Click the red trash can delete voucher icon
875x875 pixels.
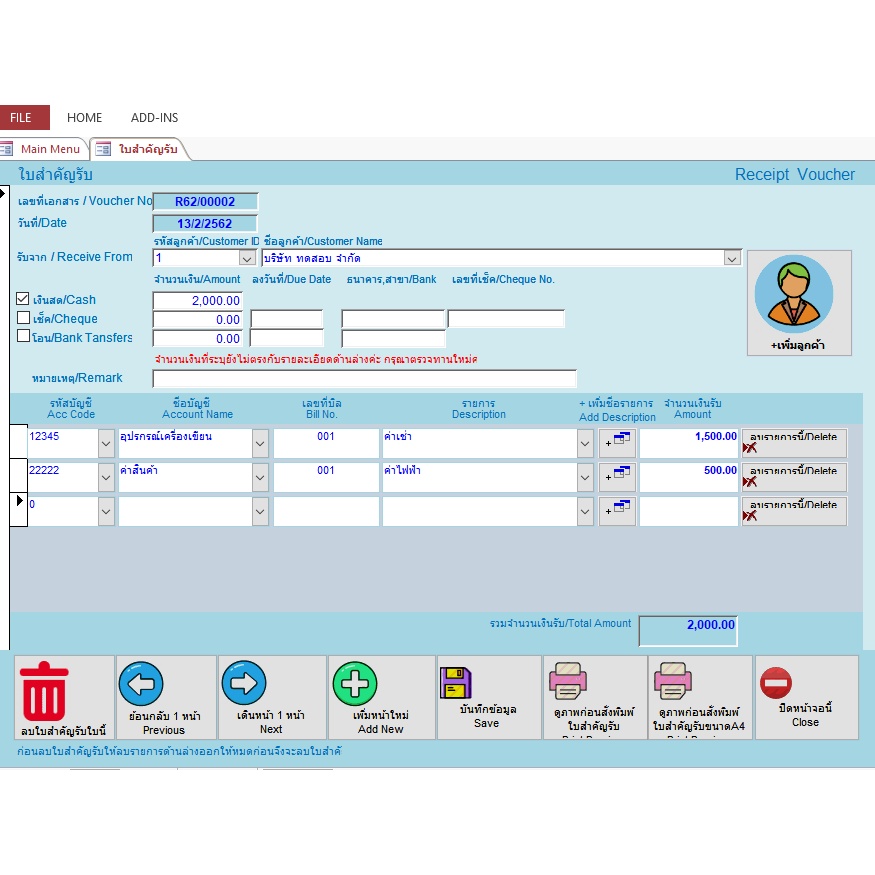tap(45, 688)
